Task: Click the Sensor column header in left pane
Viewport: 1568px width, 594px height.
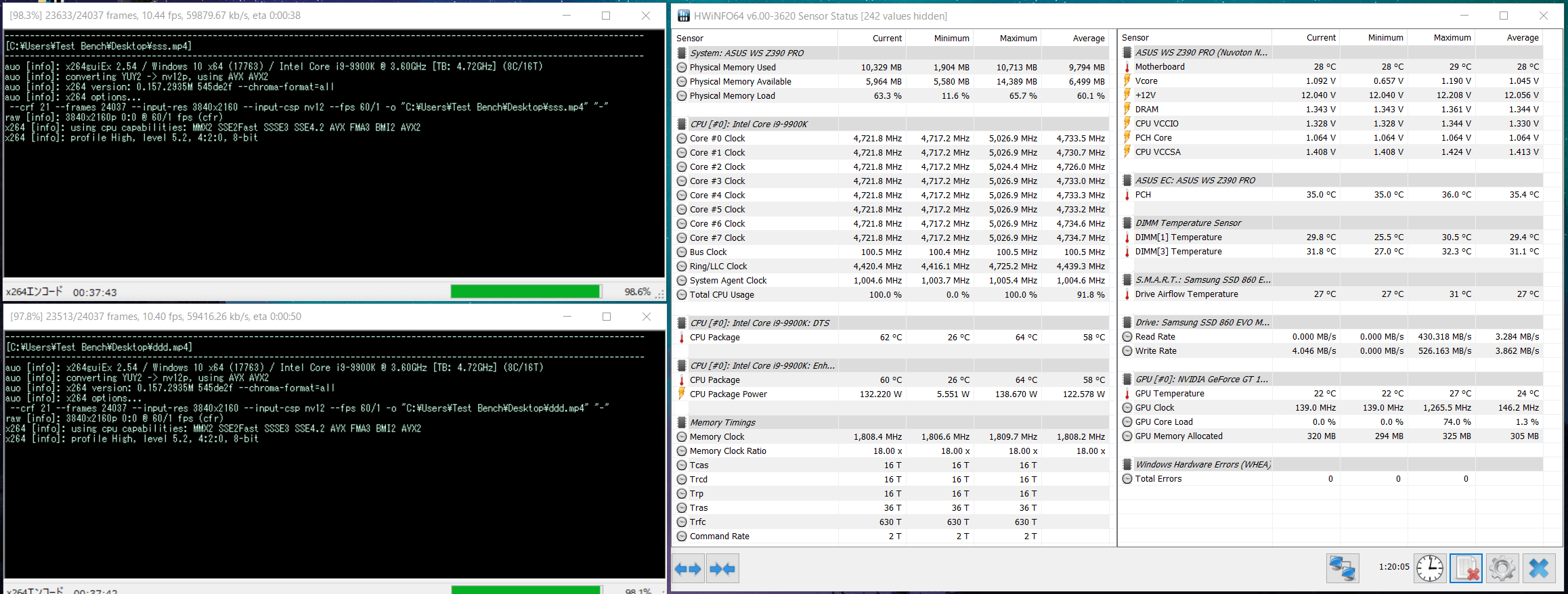Action: (x=755, y=38)
